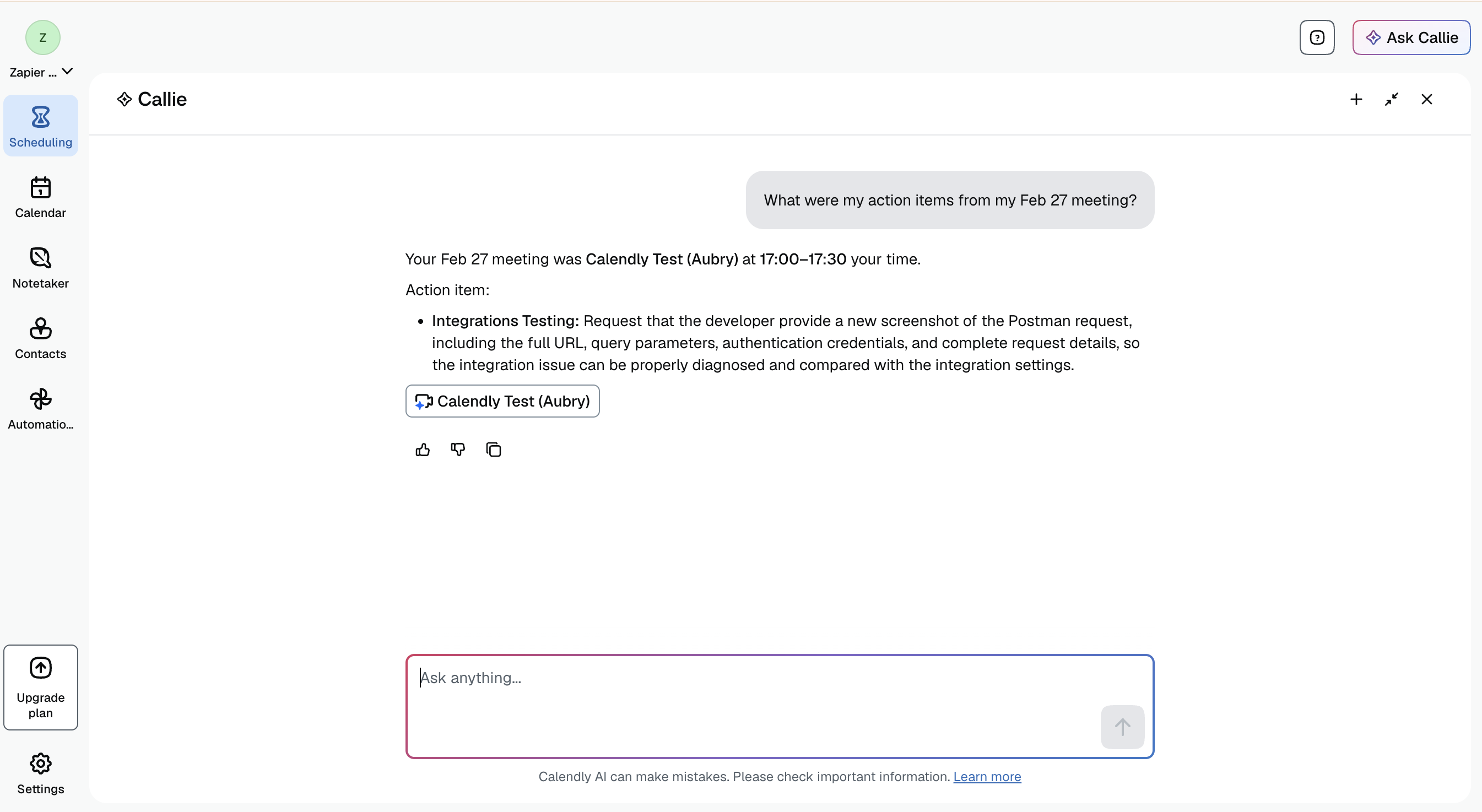1482x812 pixels.
Task: Focus the Ask anything input field
Action: click(780, 707)
